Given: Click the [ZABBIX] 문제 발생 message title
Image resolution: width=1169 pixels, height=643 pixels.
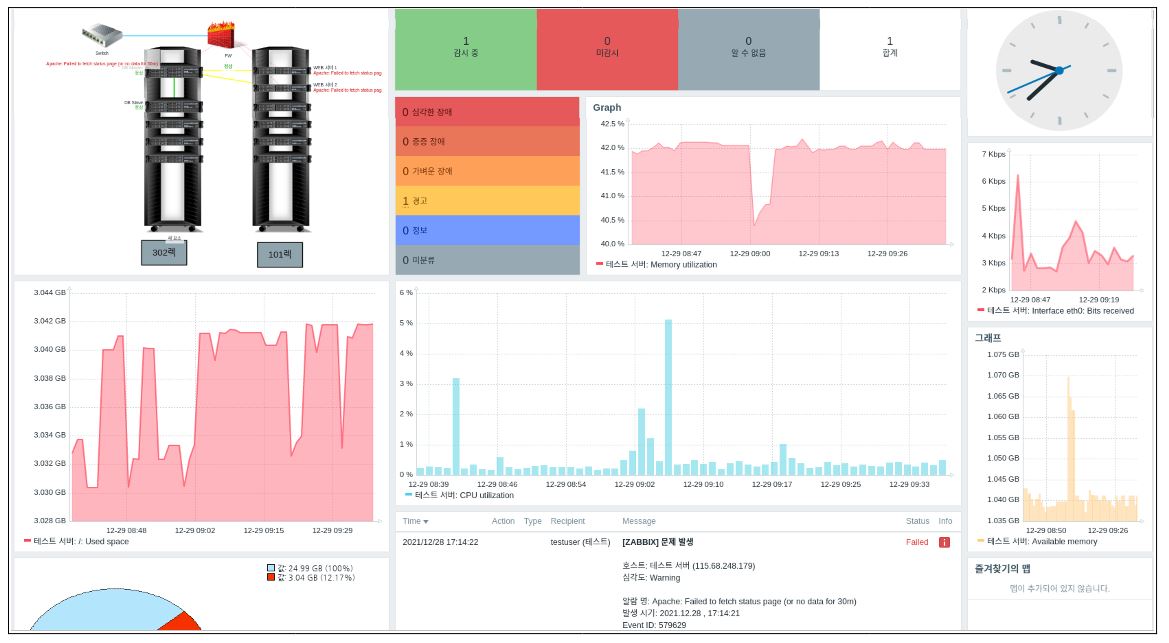Looking at the screenshot, I should pyautogui.click(x=658, y=542).
